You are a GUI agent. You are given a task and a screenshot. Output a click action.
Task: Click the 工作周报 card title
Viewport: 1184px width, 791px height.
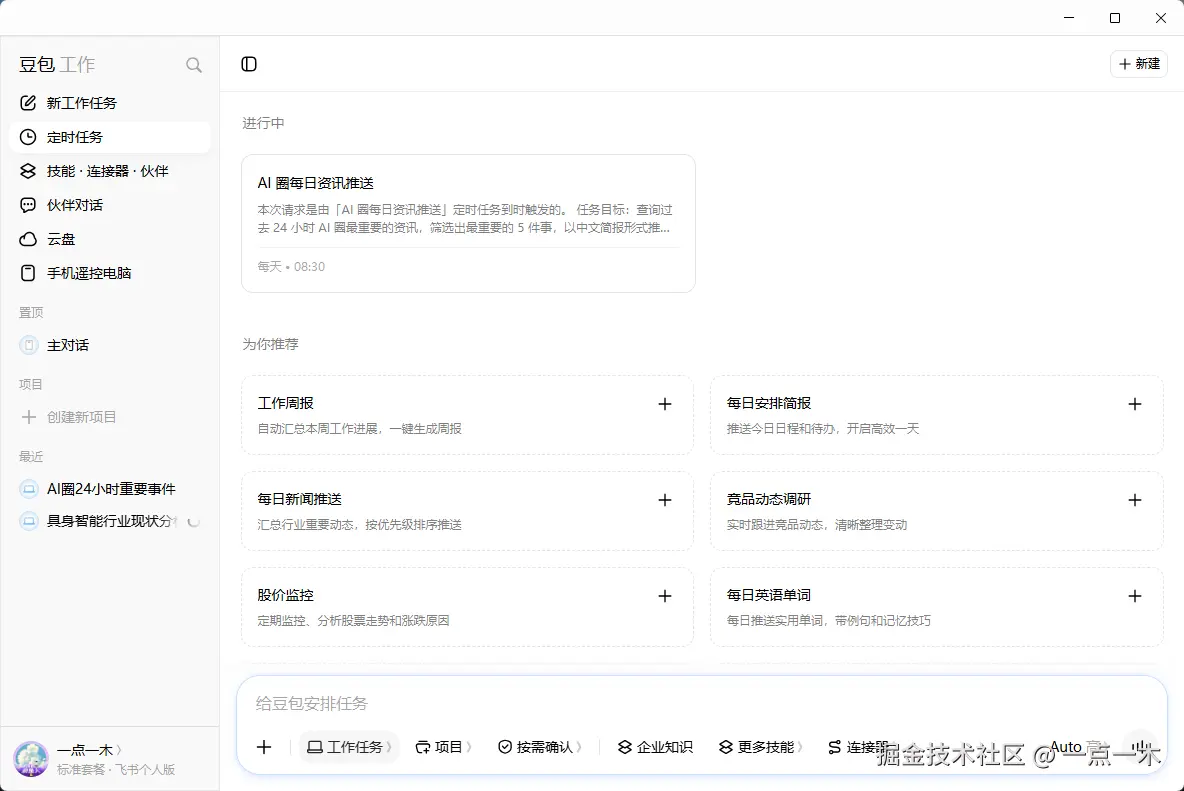(x=285, y=404)
